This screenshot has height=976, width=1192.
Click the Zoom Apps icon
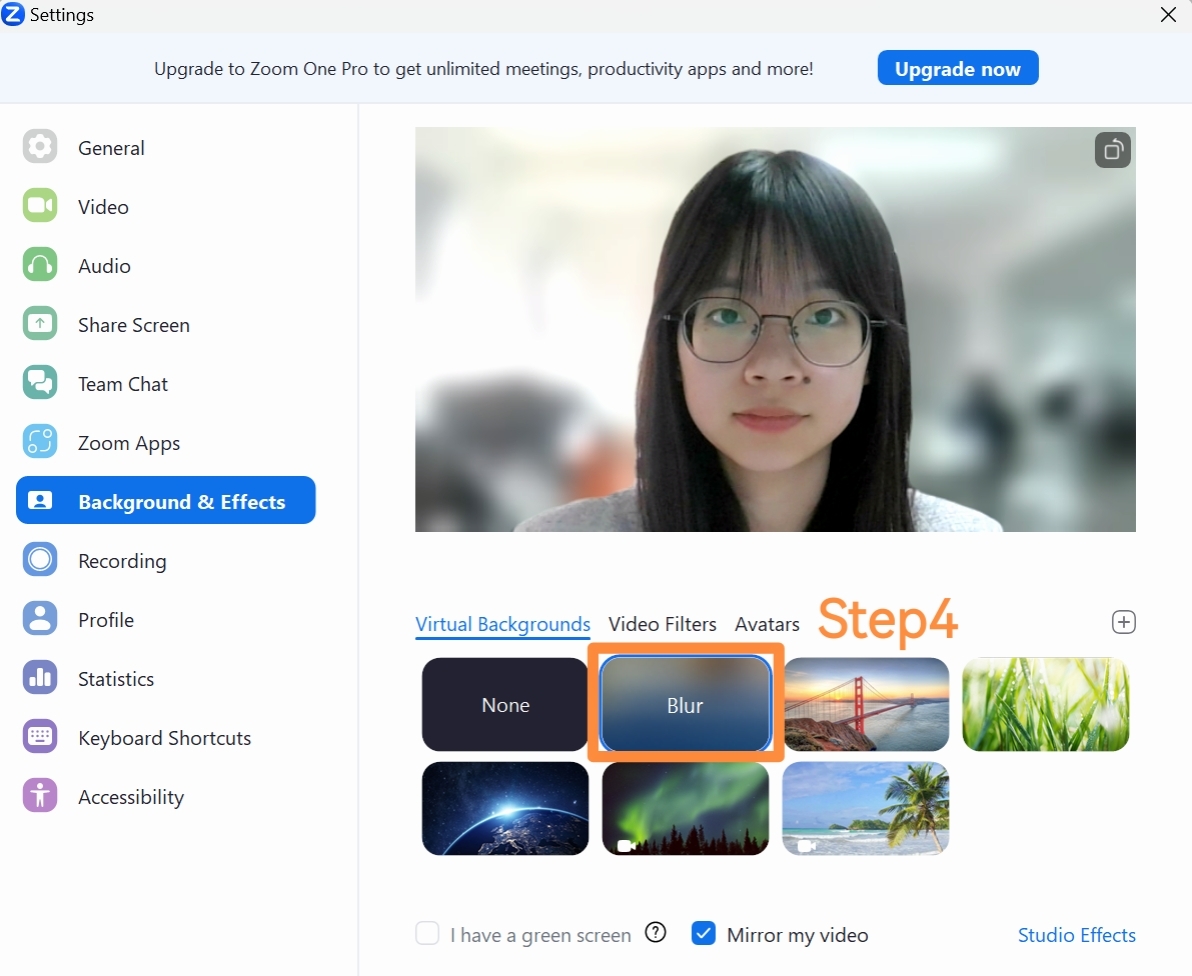coord(40,442)
